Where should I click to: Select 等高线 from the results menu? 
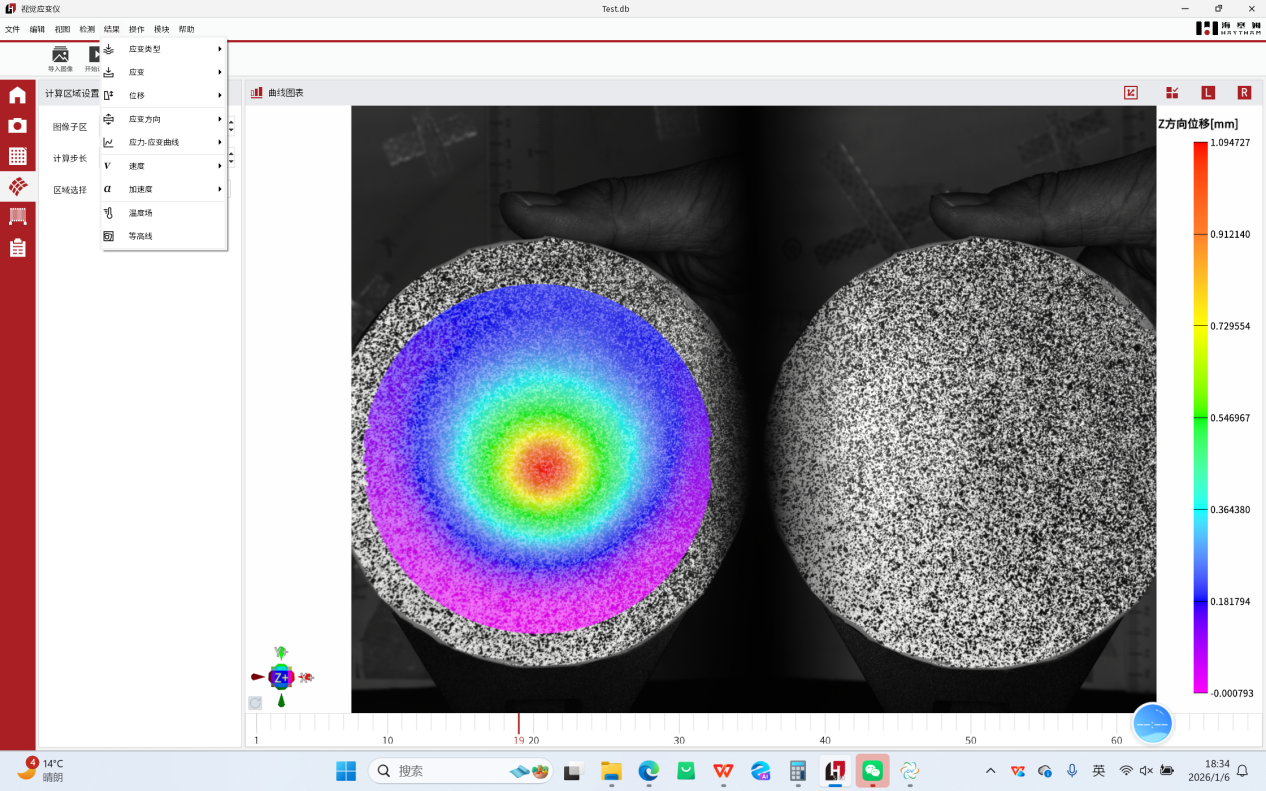[141, 236]
